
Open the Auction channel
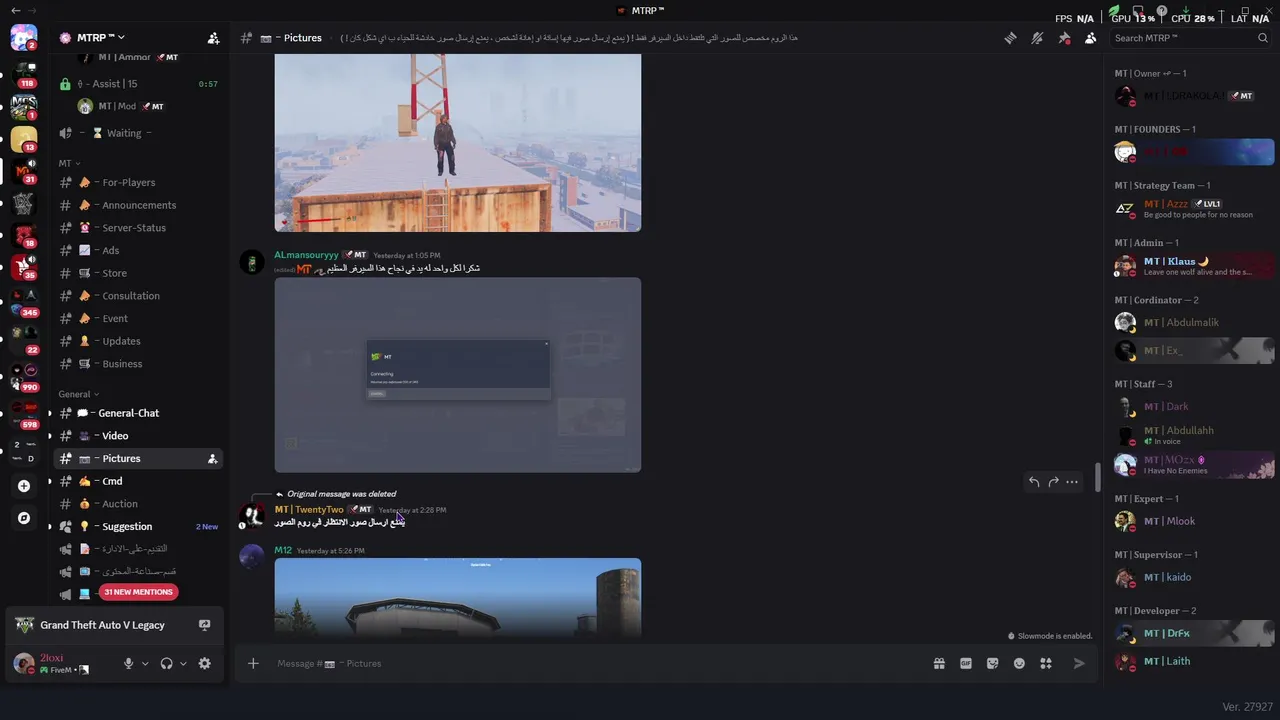coord(138,504)
